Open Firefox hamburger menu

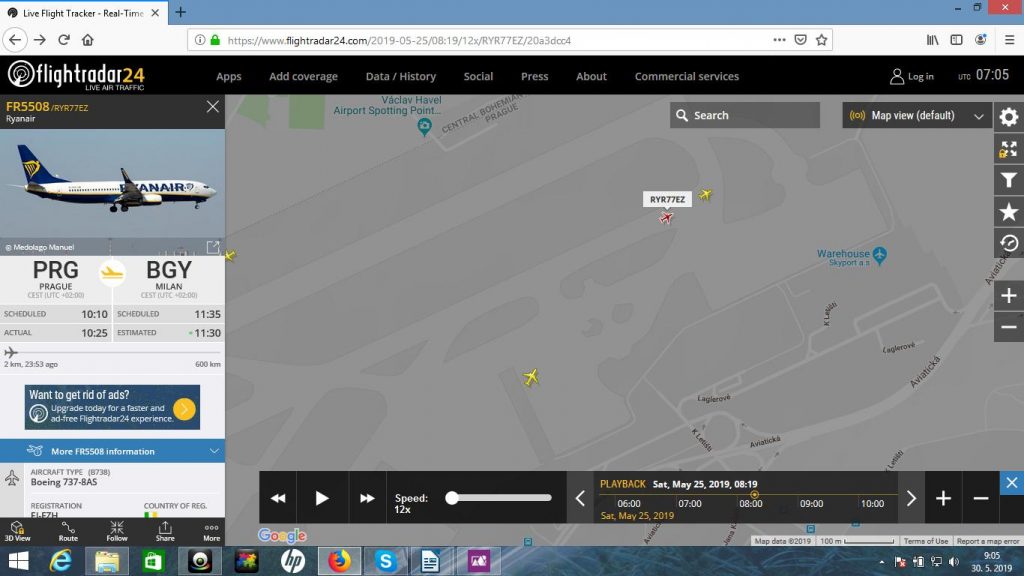1009,40
